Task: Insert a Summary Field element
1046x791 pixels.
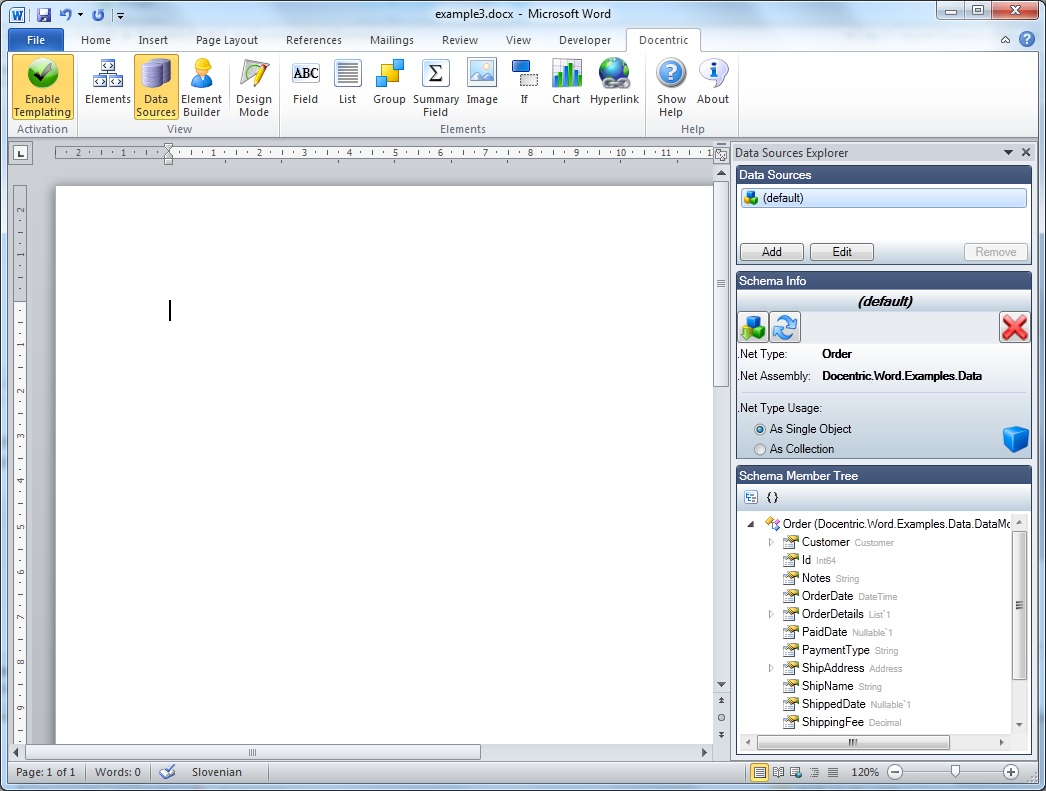Action: (436, 87)
